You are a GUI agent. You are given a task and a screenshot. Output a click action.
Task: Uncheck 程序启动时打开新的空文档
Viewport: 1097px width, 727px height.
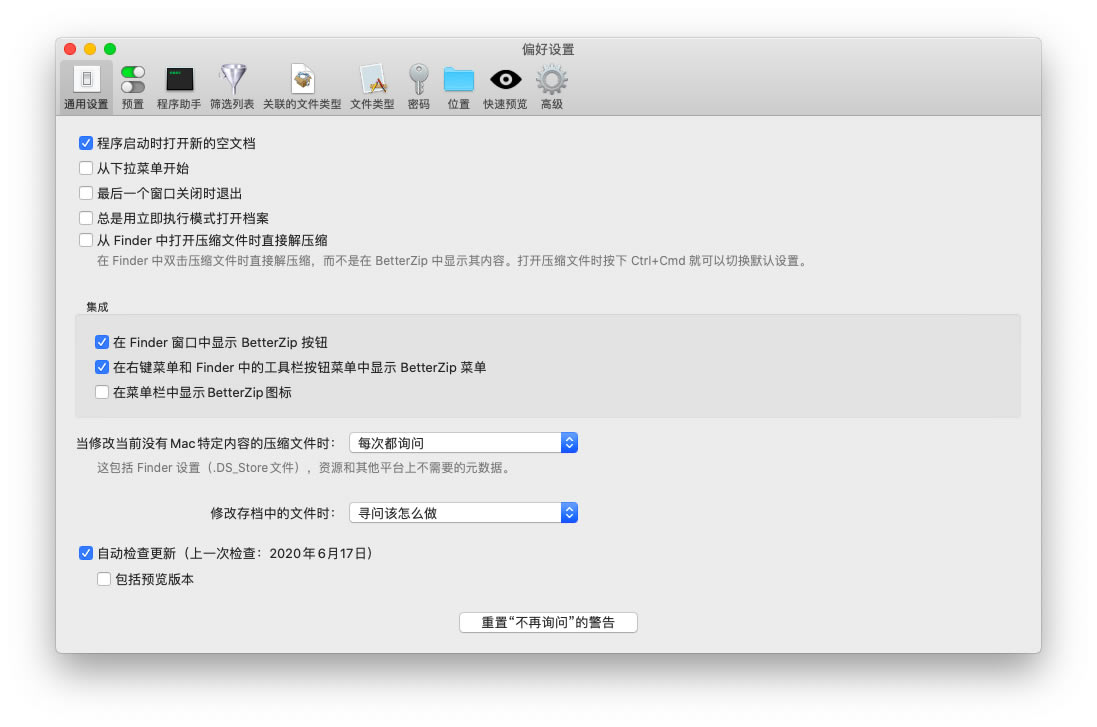(x=86, y=143)
